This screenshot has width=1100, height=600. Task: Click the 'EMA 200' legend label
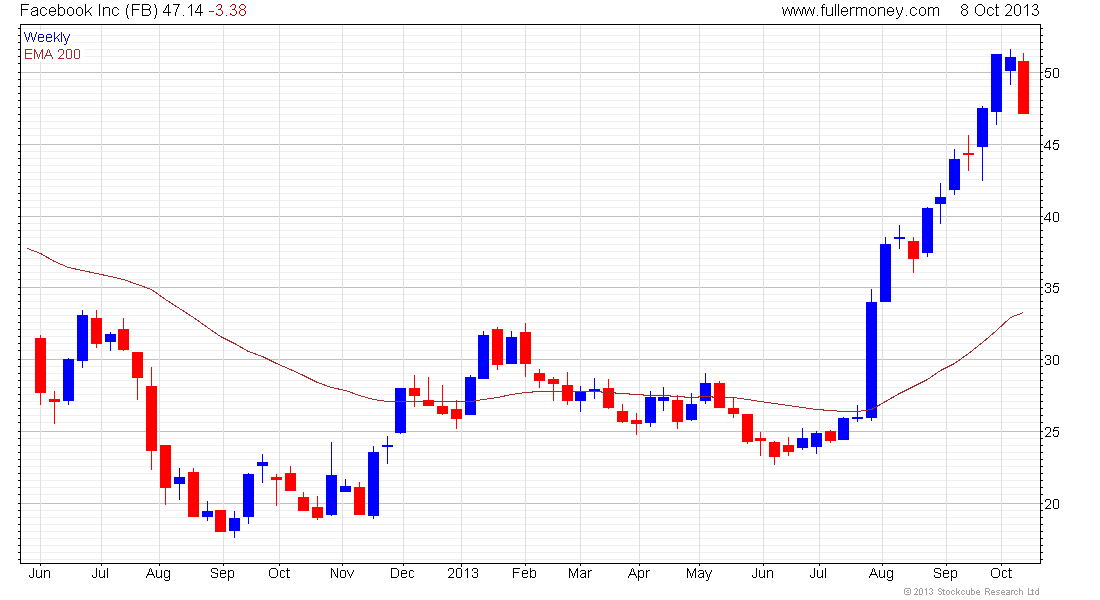point(52,54)
